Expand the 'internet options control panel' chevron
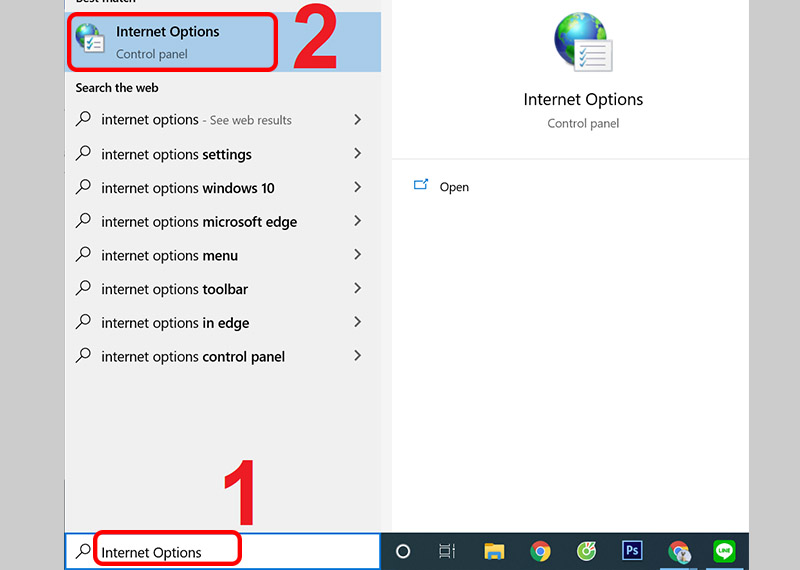This screenshot has height=570, width=800. tap(358, 356)
